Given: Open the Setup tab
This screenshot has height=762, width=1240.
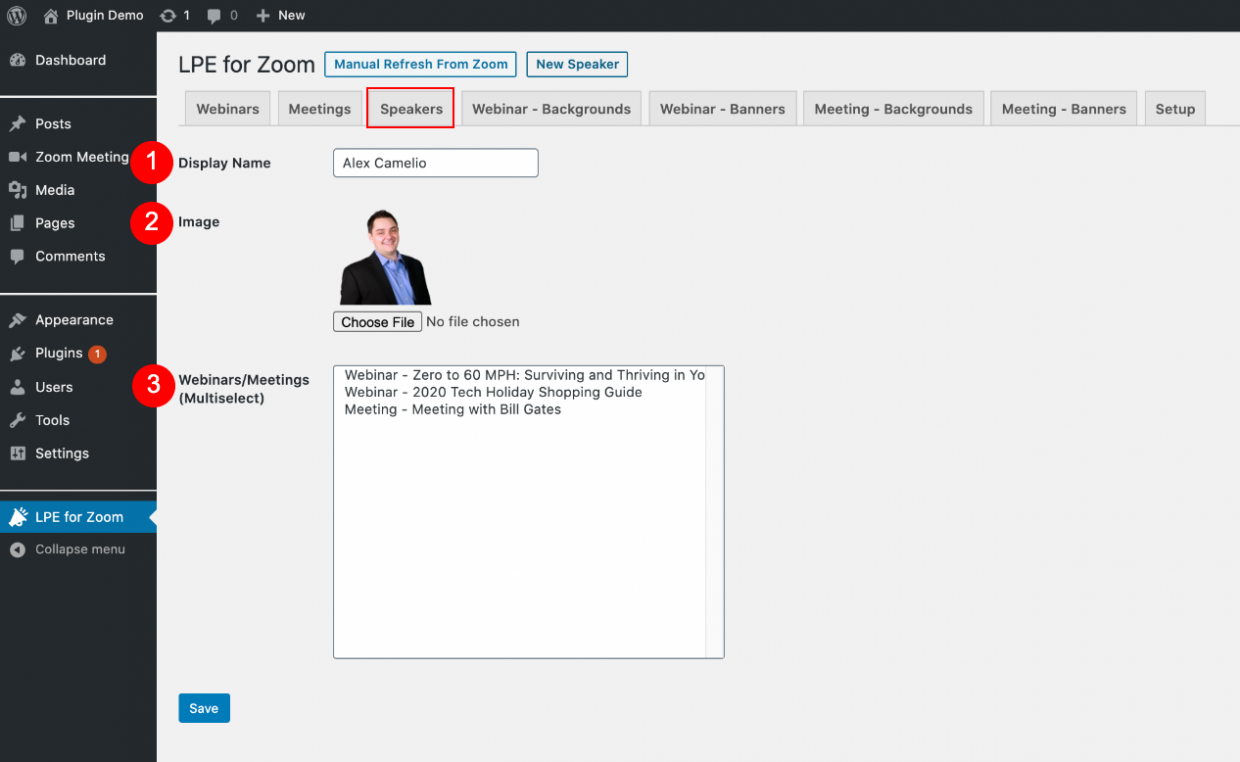Looking at the screenshot, I should [1175, 108].
